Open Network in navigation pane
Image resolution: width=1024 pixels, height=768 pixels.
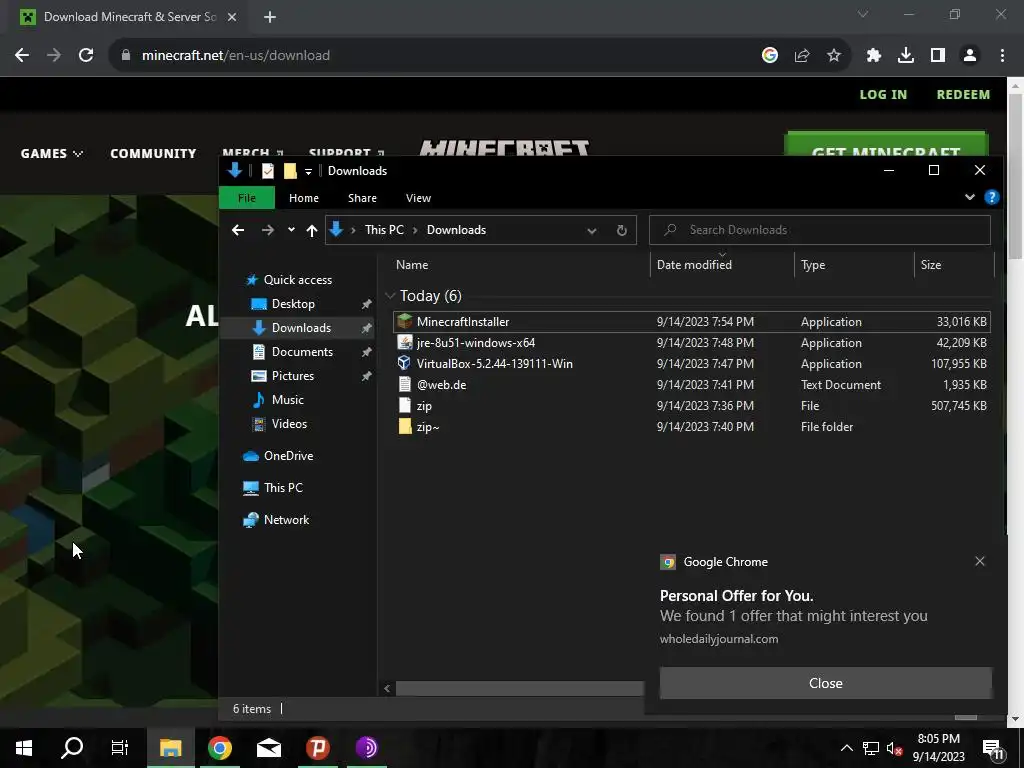click(x=276, y=520)
